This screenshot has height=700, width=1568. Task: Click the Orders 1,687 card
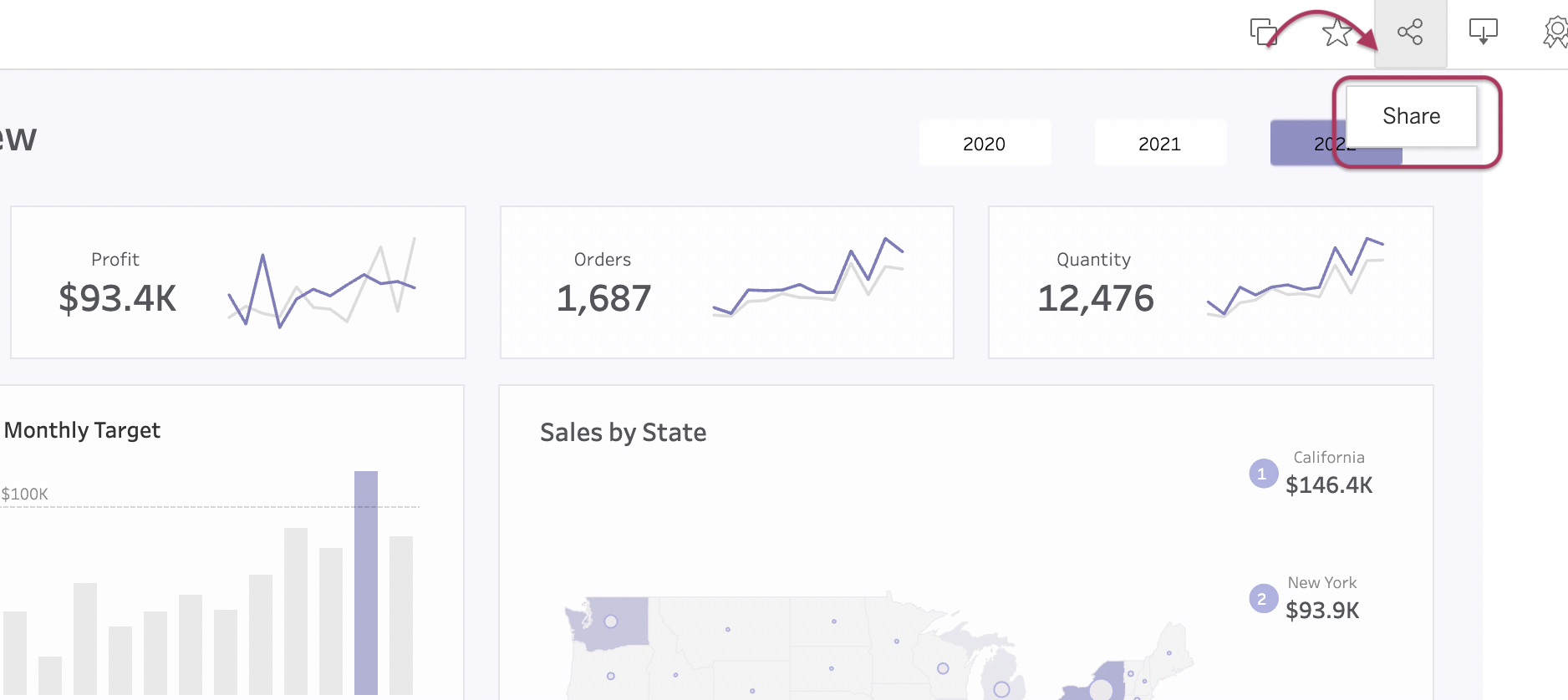point(727,282)
